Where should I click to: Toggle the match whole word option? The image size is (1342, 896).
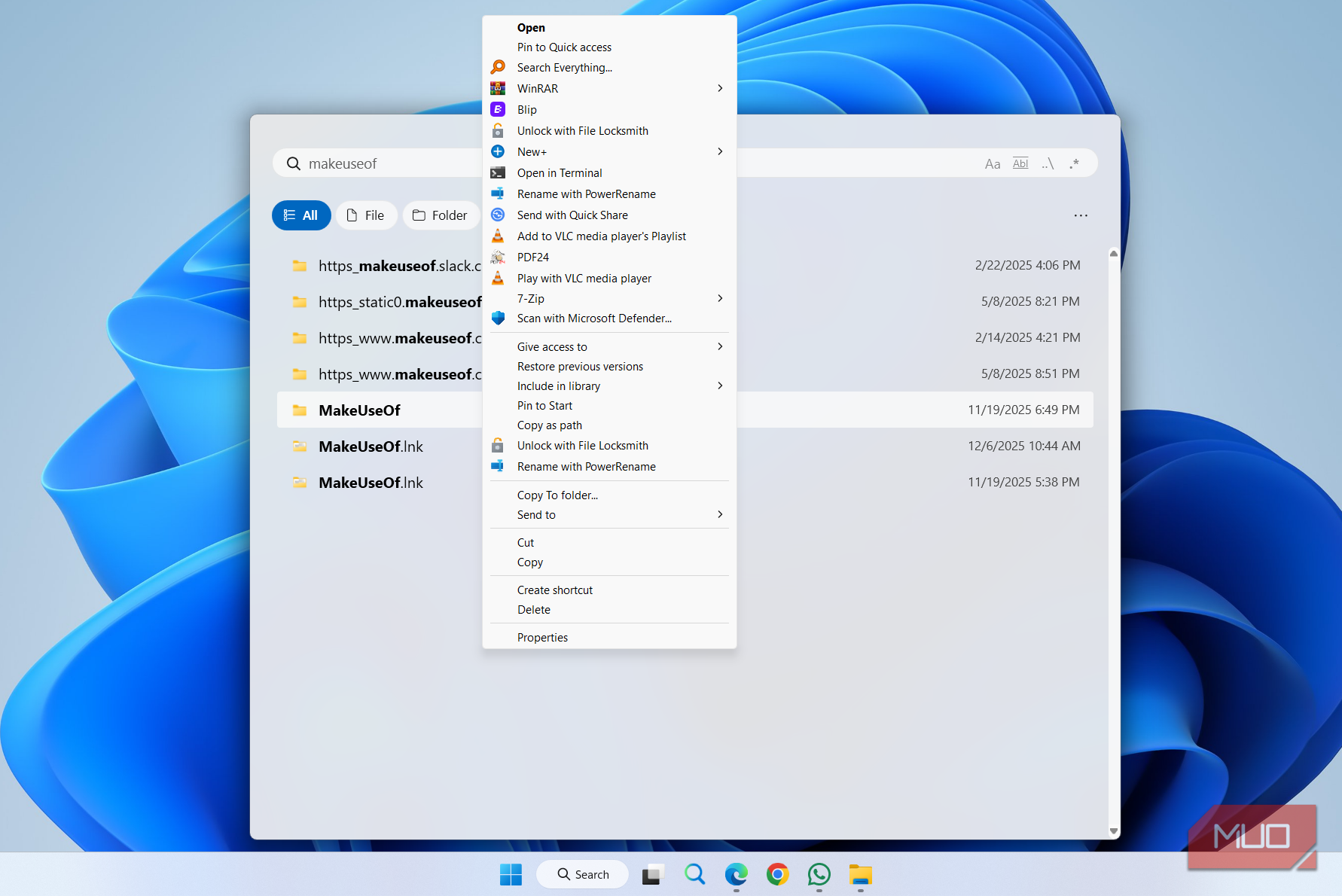pyautogui.click(x=1020, y=163)
